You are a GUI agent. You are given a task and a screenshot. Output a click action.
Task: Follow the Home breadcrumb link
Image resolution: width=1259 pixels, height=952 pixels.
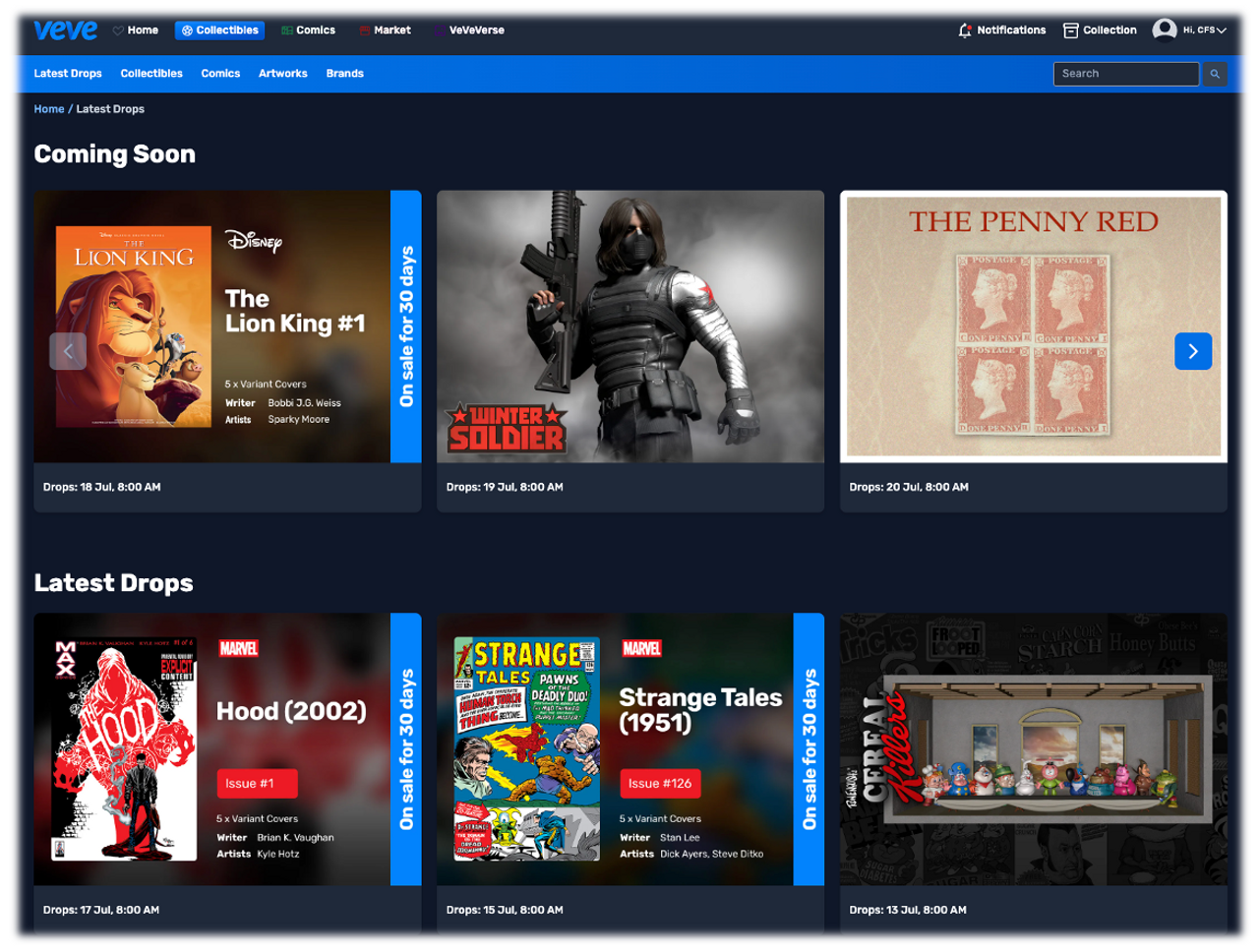(49, 109)
